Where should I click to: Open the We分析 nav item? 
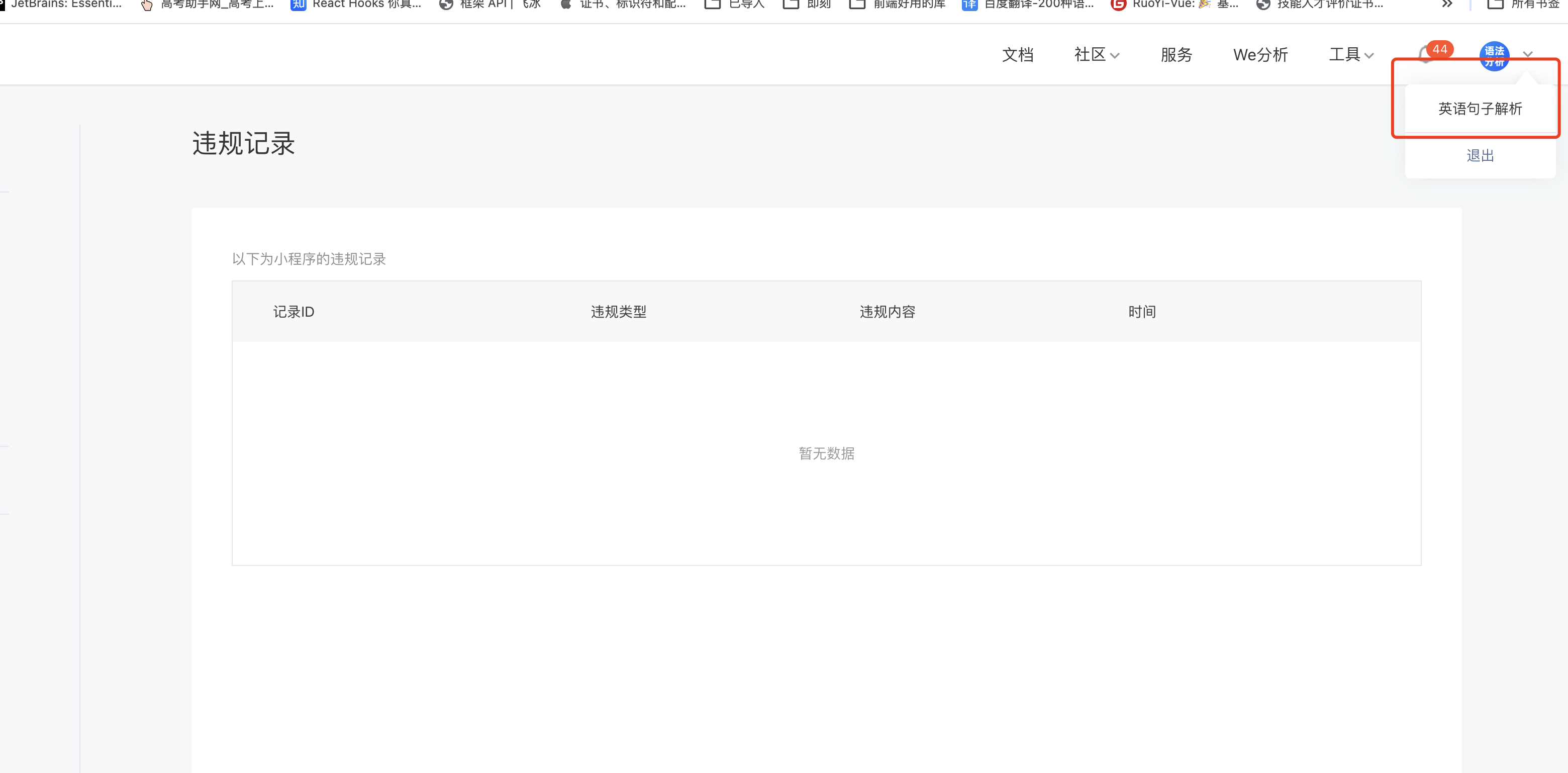[1260, 55]
